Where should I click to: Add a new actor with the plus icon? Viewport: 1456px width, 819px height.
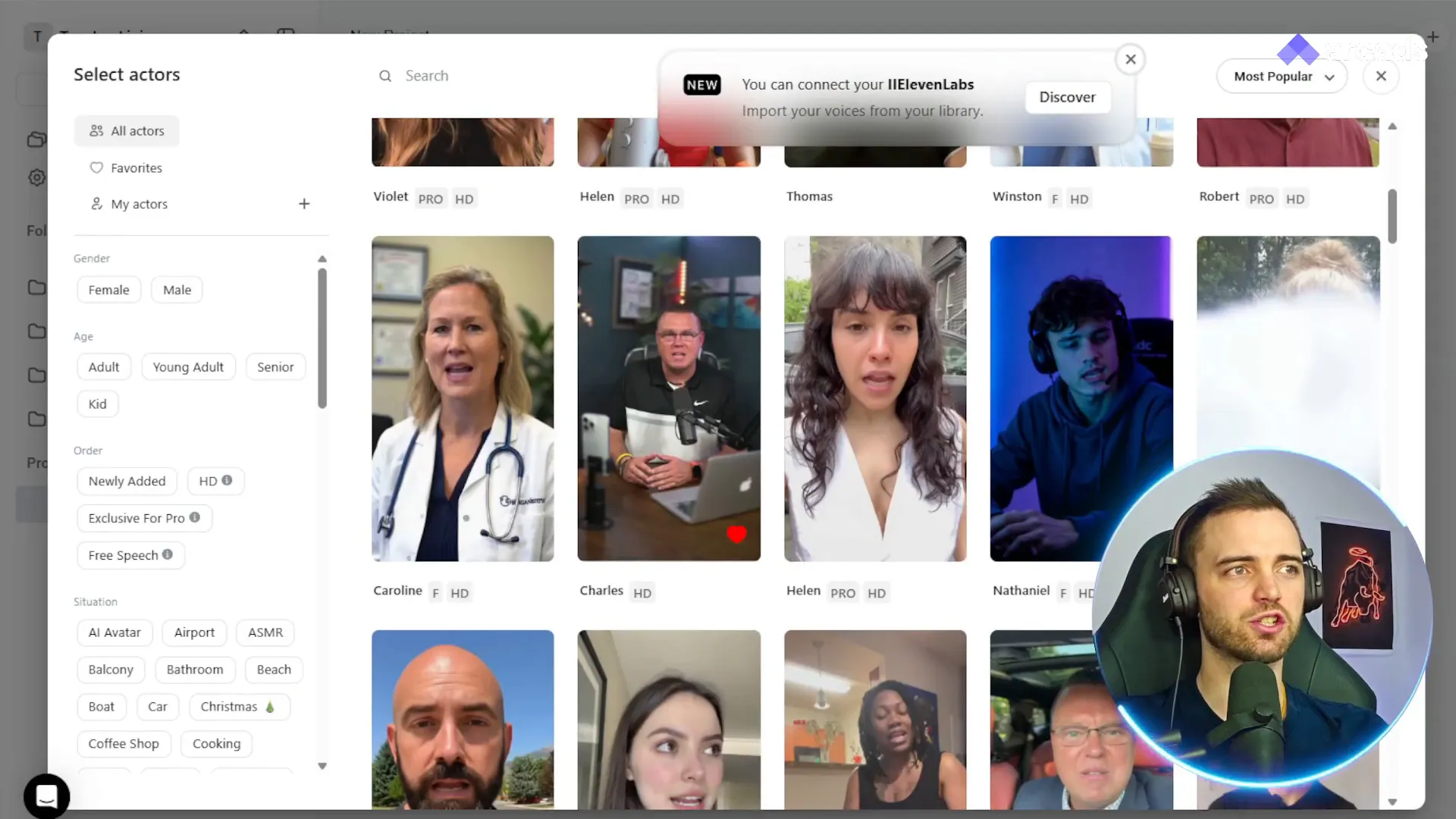tap(304, 204)
